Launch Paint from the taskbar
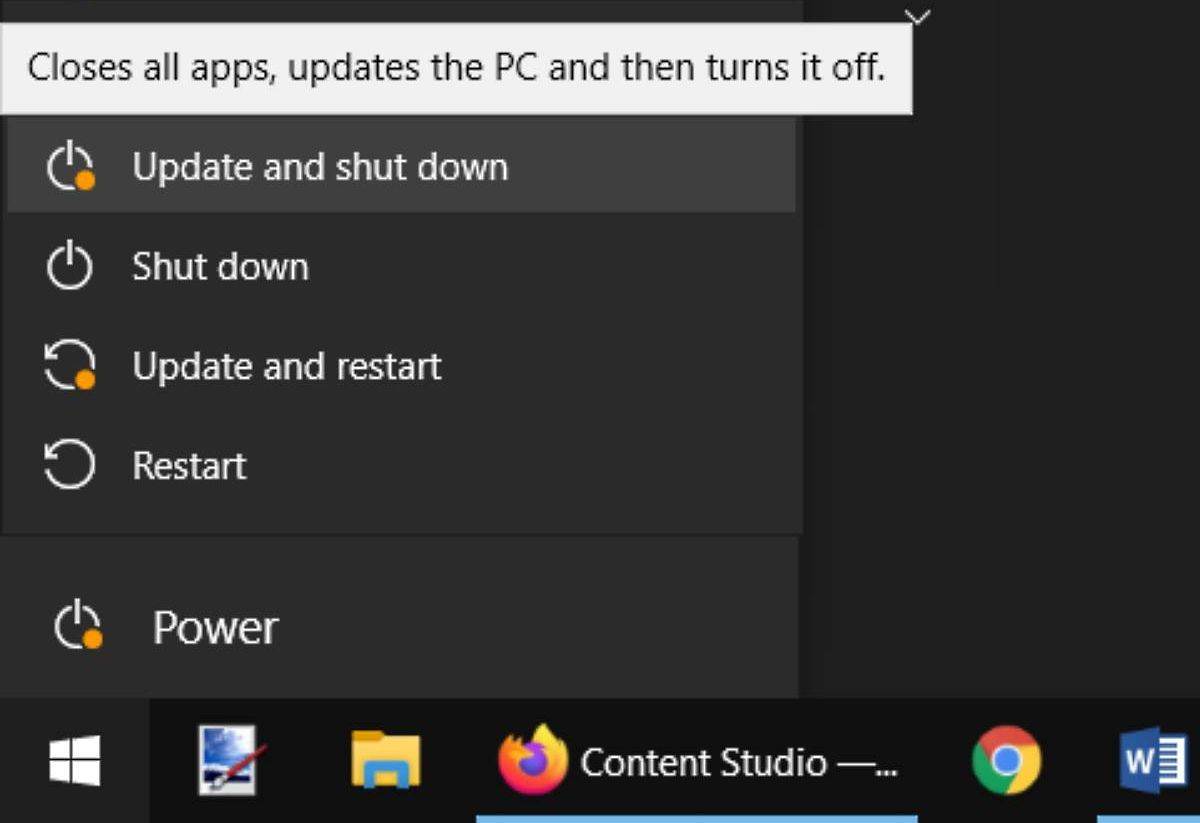The height and width of the screenshot is (823, 1200). [224, 762]
